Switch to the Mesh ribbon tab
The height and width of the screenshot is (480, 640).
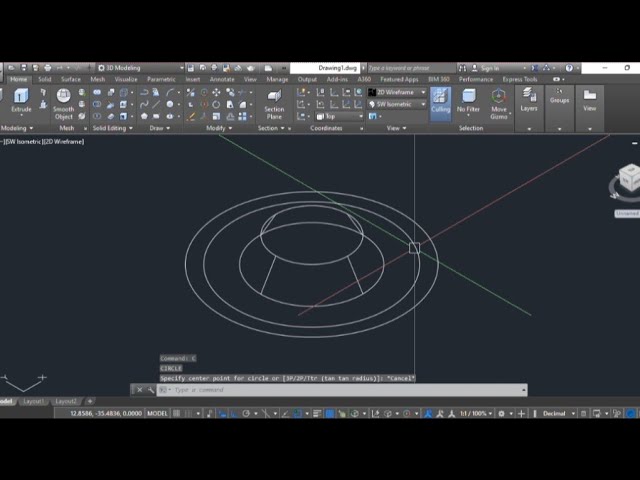click(x=98, y=79)
